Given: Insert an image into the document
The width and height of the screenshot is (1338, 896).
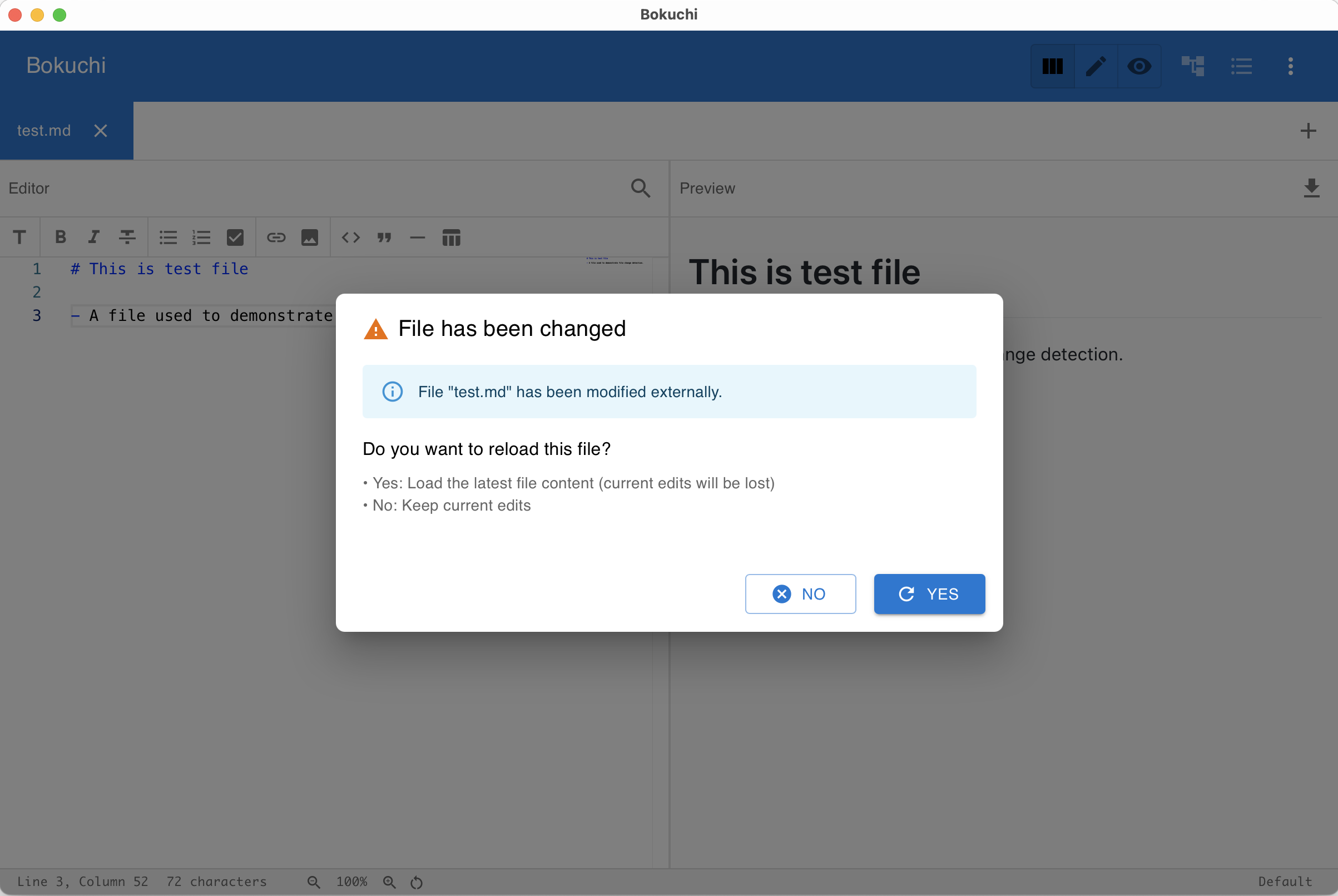Looking at the screenshot, I should pyautogui.click(x=309, y=237).
